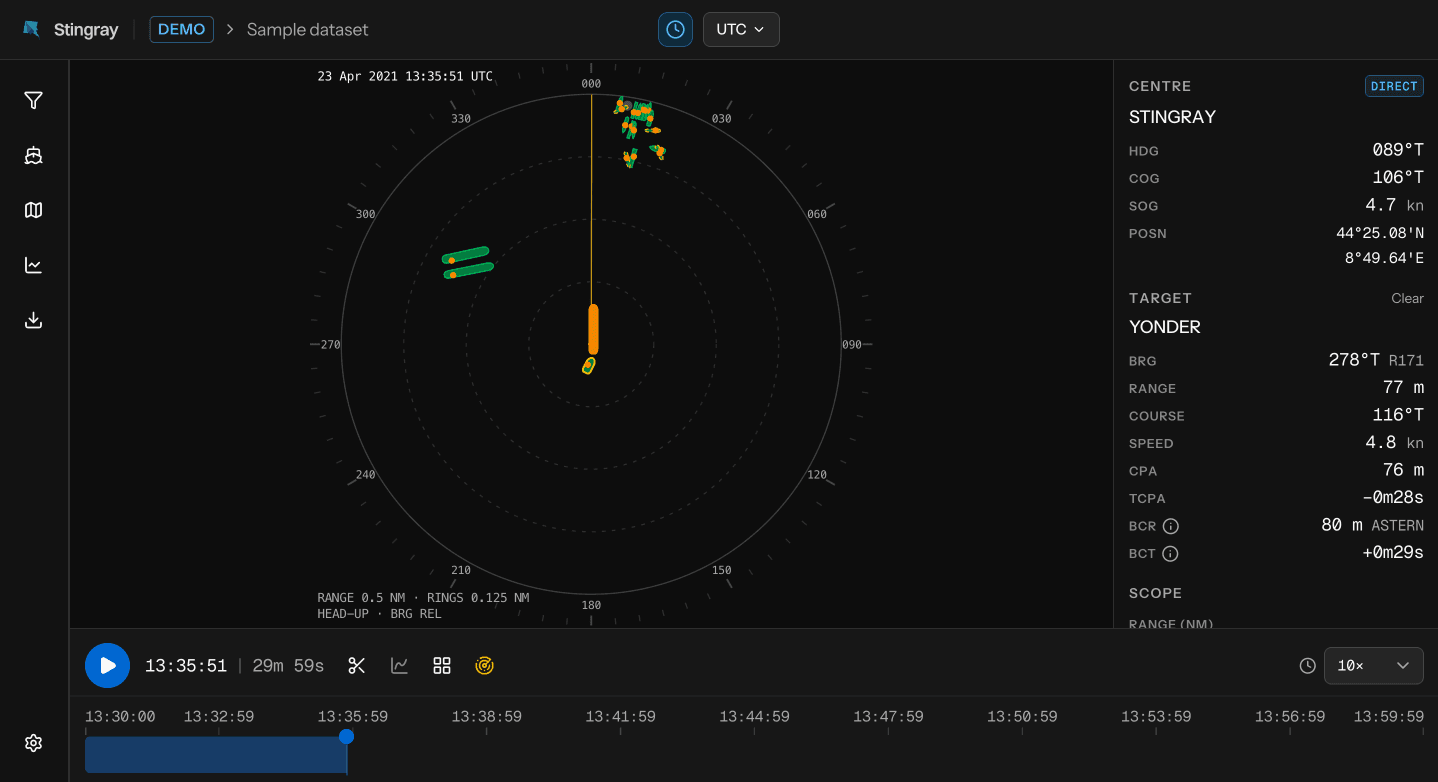Show BCT info tooltip icon
1438x782 pixels.
1171,553
